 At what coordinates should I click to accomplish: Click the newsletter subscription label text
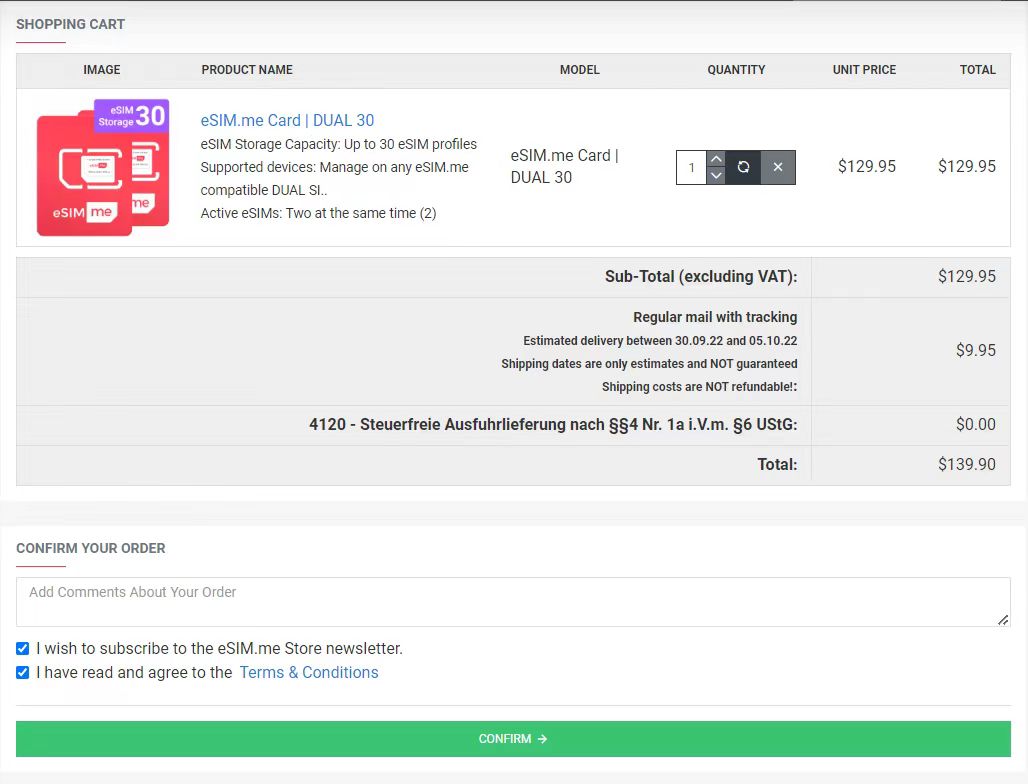coord(219,648)
